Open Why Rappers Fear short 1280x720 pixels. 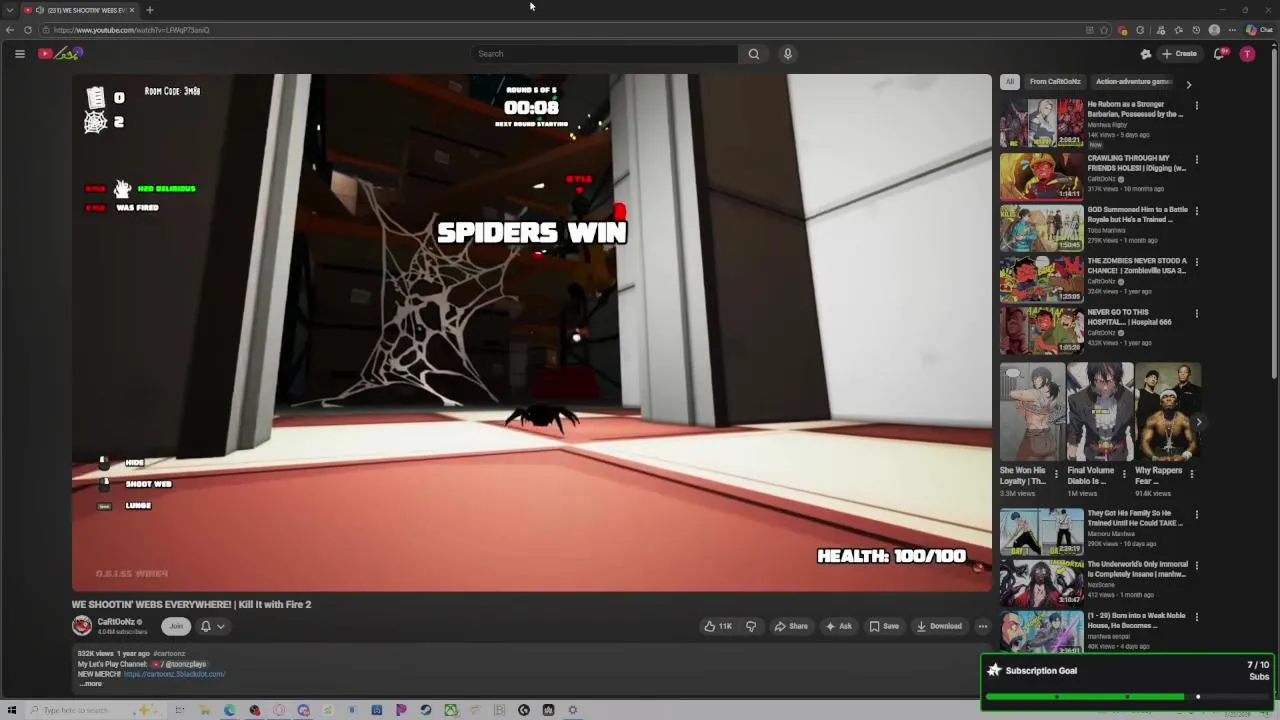tap(1168, 412)
